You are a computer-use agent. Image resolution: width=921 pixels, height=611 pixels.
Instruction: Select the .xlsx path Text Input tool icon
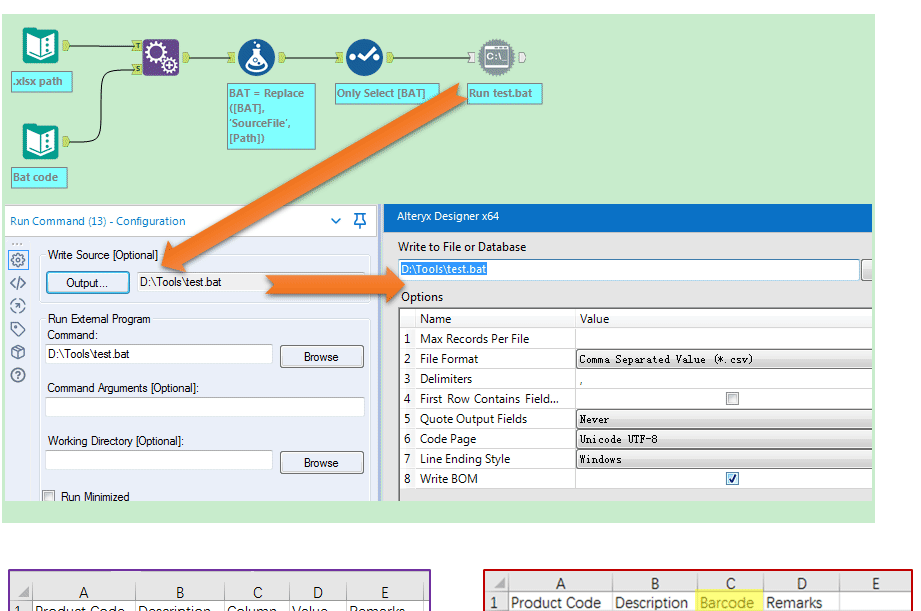[x=41, y=45]
